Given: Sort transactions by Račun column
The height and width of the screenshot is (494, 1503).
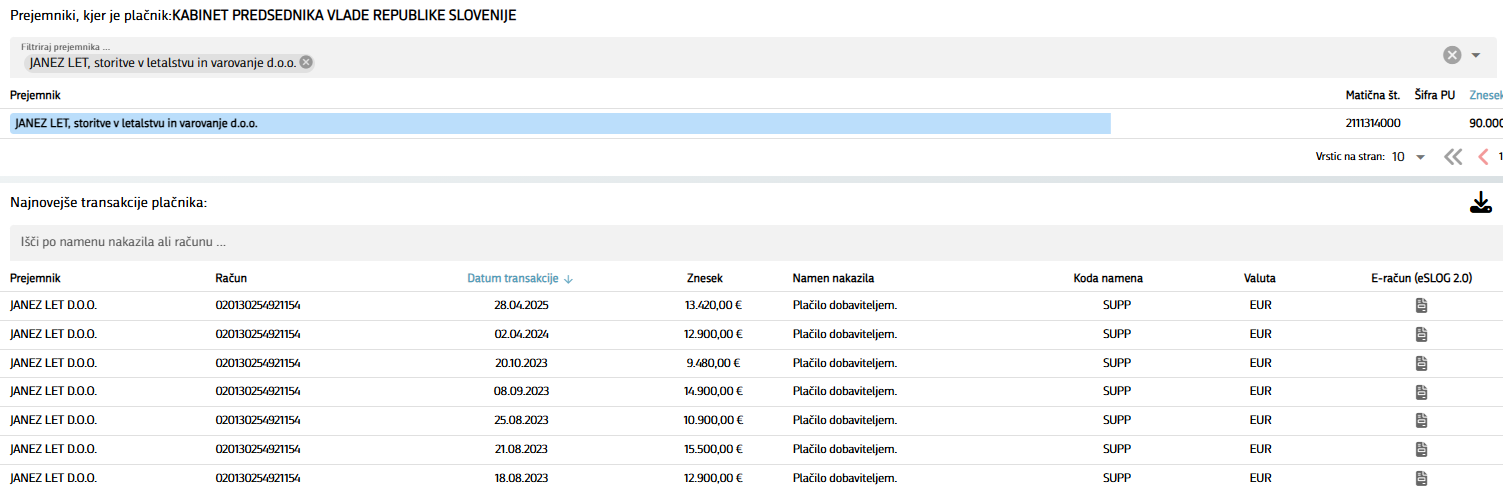Looking at the screenshot, I should [x=231, y=278].
